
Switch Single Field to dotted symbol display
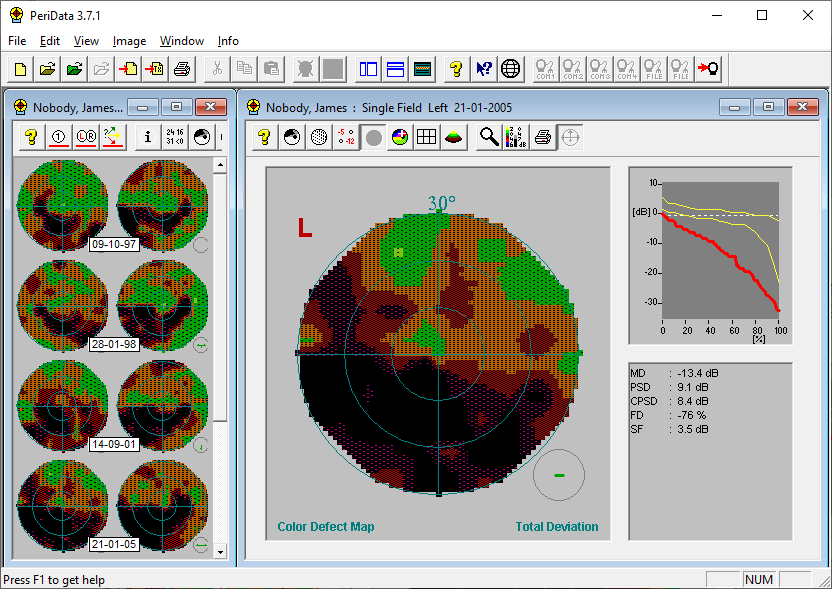click(319, 137)
